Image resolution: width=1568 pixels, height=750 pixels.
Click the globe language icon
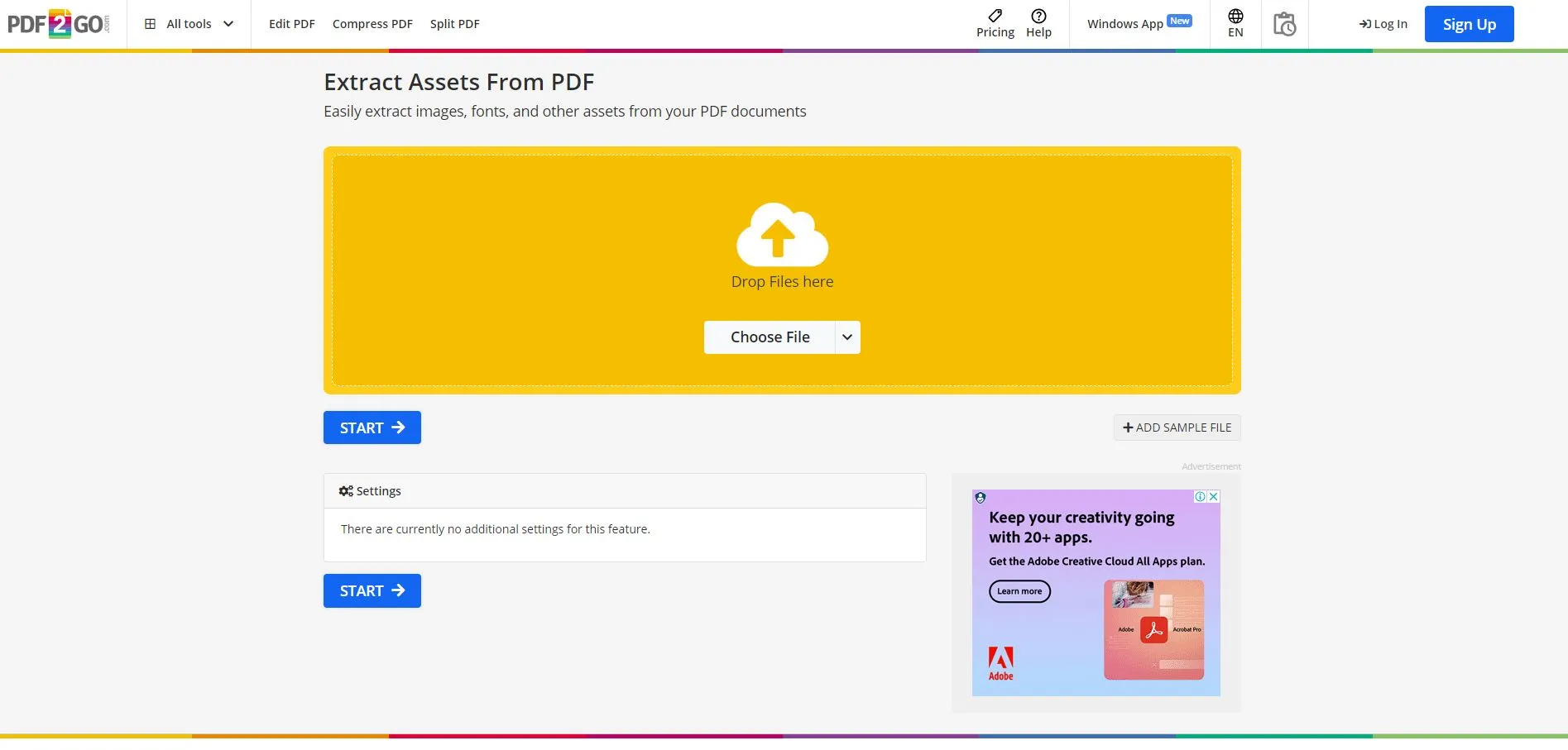click(1235, 17)
